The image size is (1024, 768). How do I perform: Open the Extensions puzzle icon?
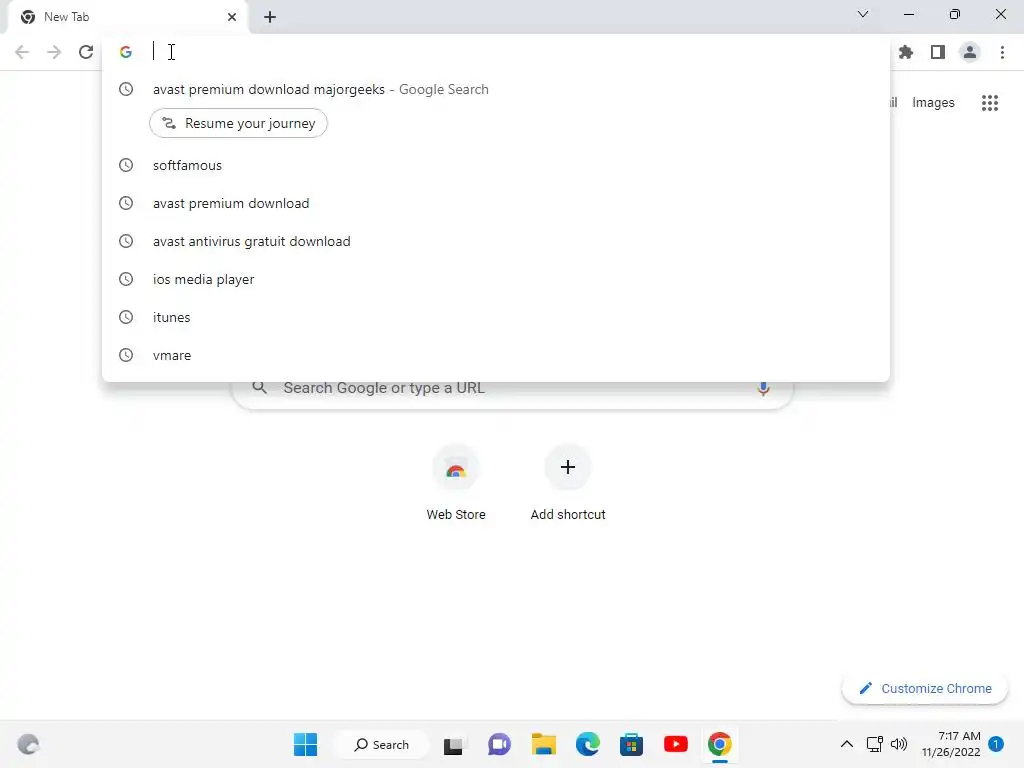906,52
